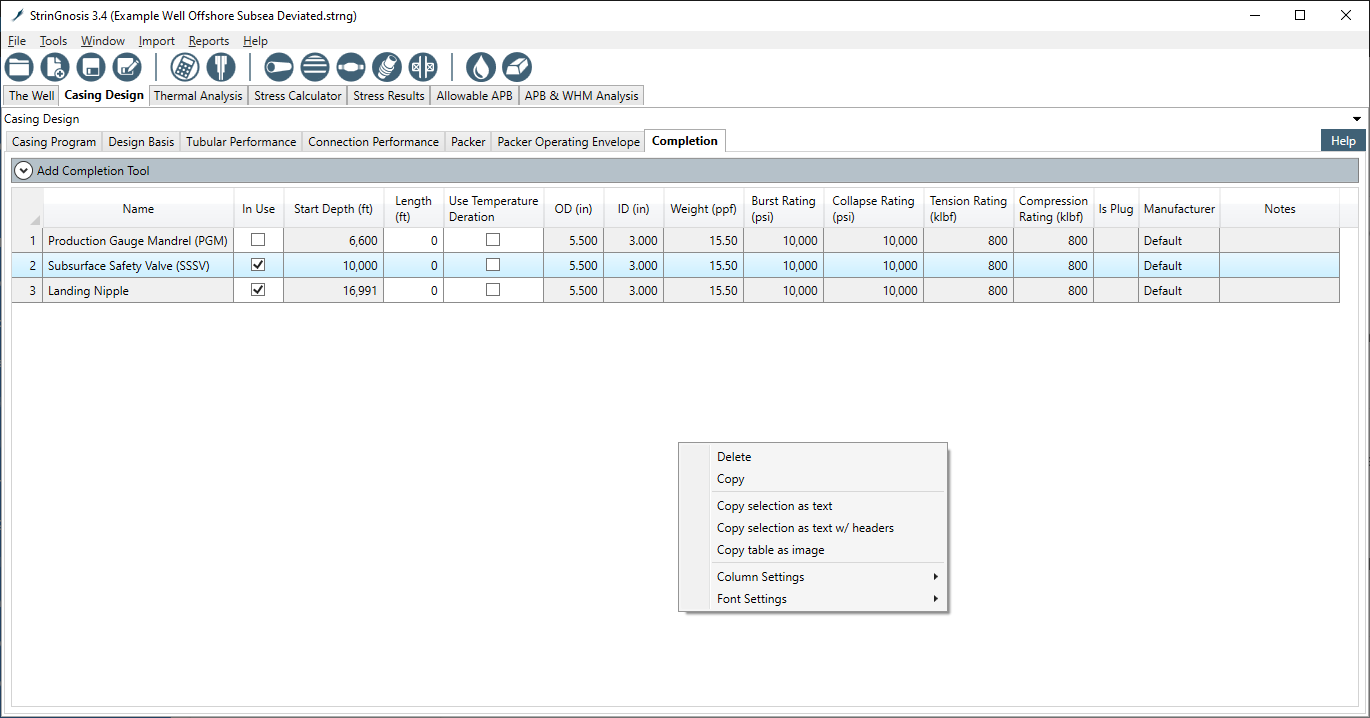Create a new file via toolbar icon
This screenshot has width=1370, height=718.
click(x=55, y=67)
